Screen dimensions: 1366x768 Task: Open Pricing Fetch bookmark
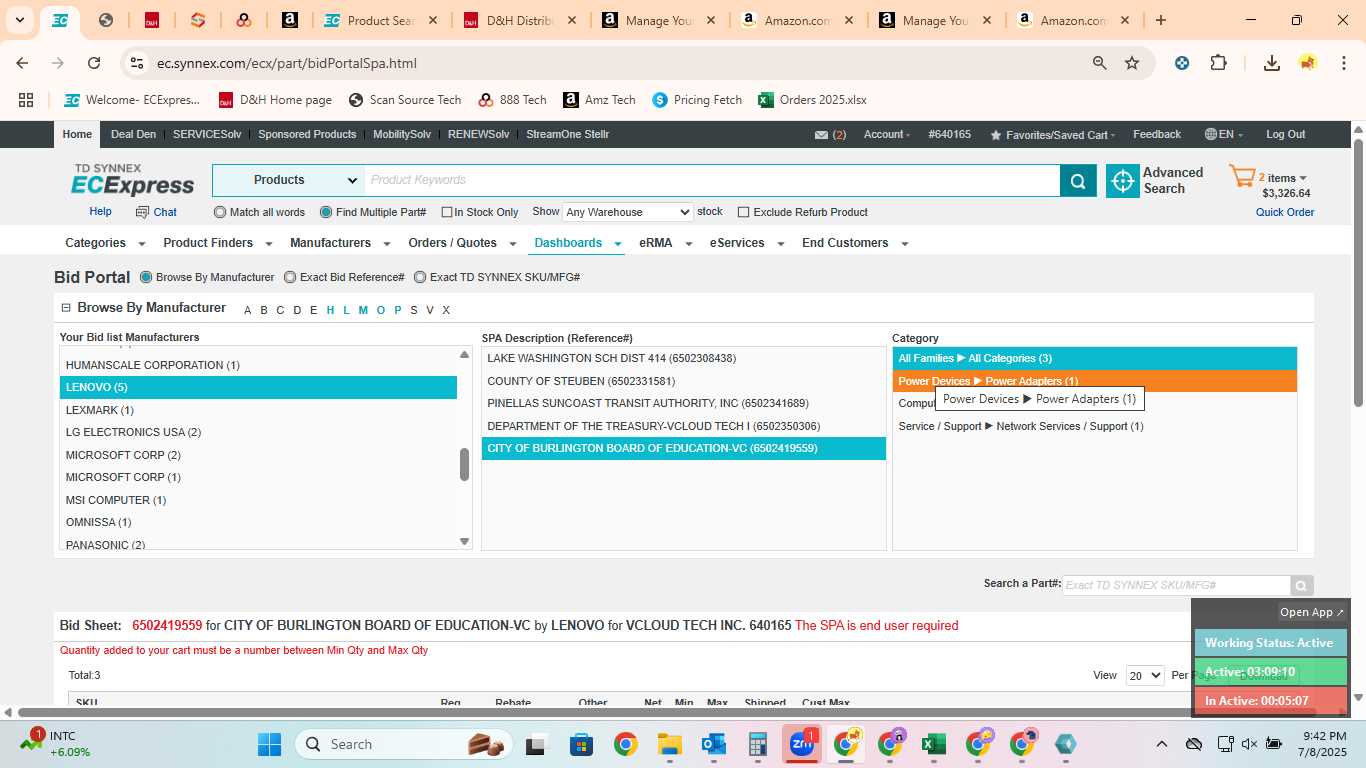coord(697,100)
